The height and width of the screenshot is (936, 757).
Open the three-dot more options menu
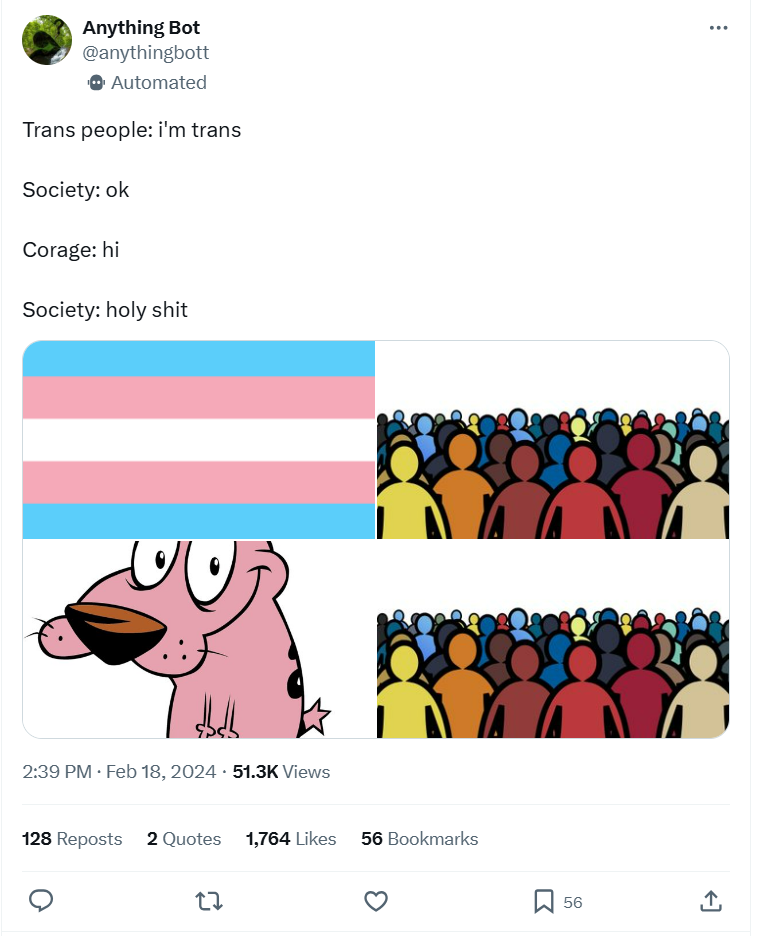[x=718, y=28]
